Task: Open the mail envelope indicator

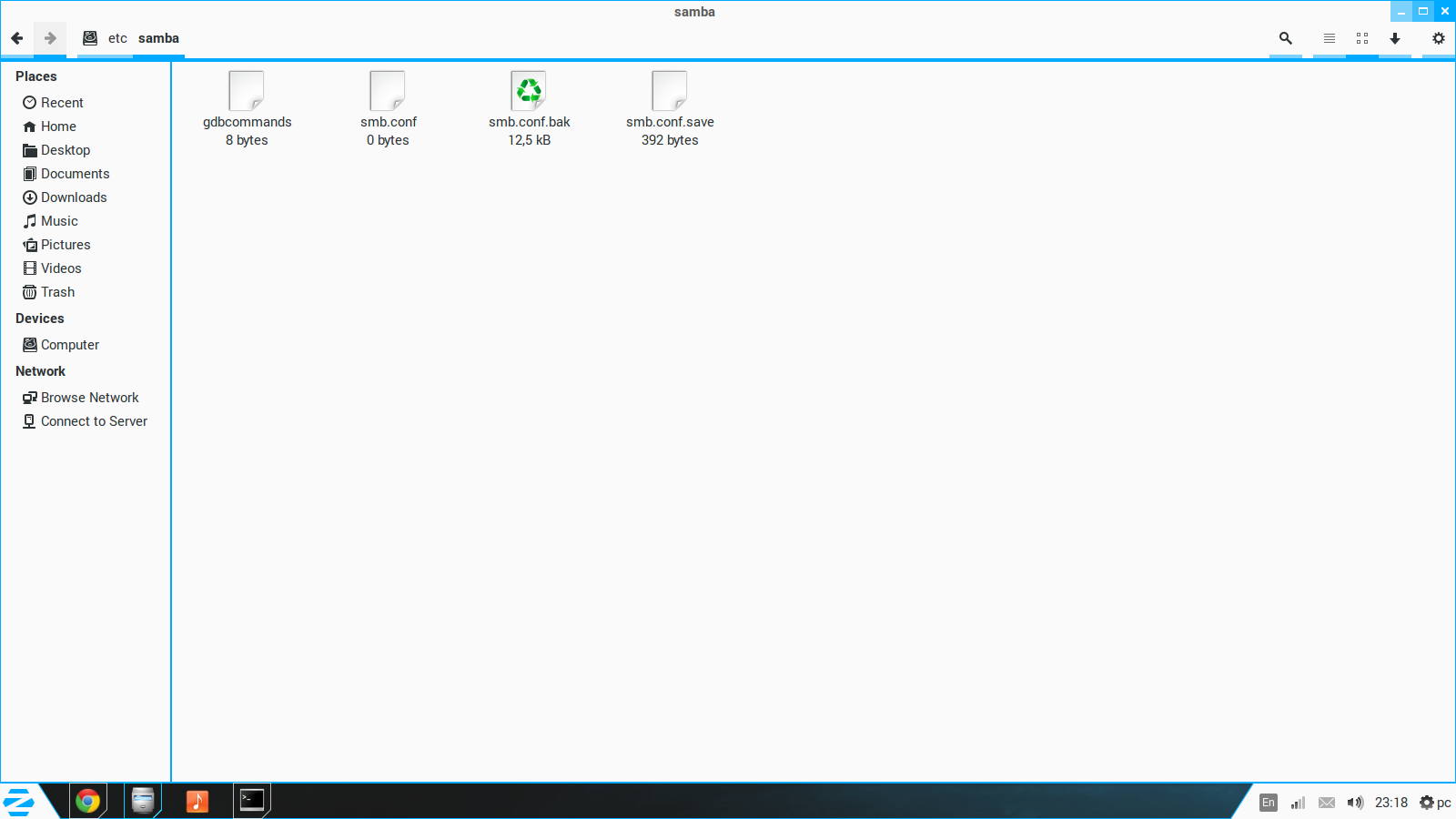Action: pos(1327,803)
